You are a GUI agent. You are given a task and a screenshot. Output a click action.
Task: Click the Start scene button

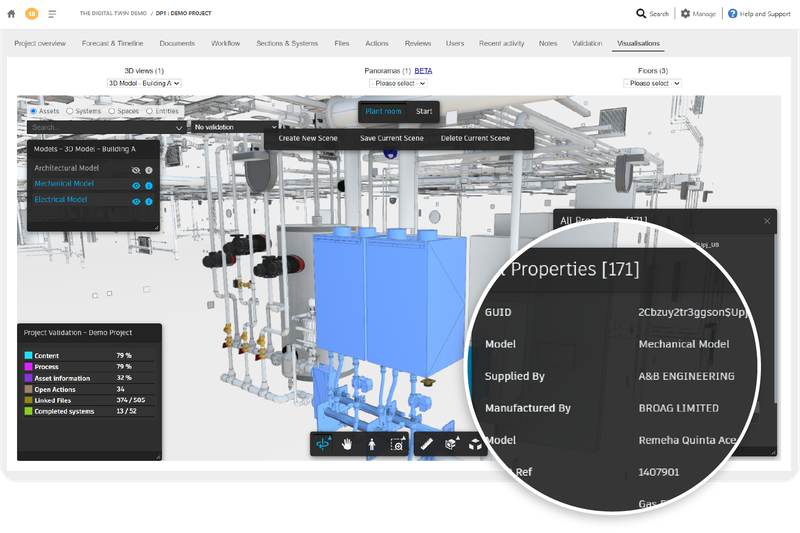click(424, 111)
